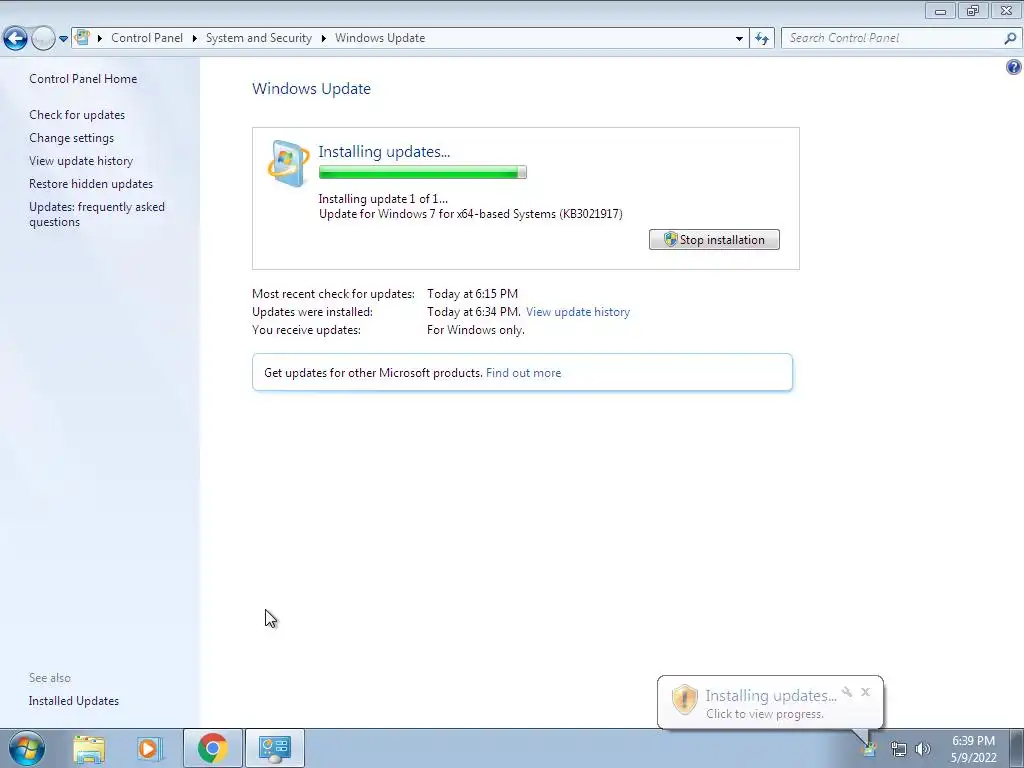Open View update history in sidebar
This screenshot has width=1024, height=768.
pyautogui.click(x=81, y=161)
